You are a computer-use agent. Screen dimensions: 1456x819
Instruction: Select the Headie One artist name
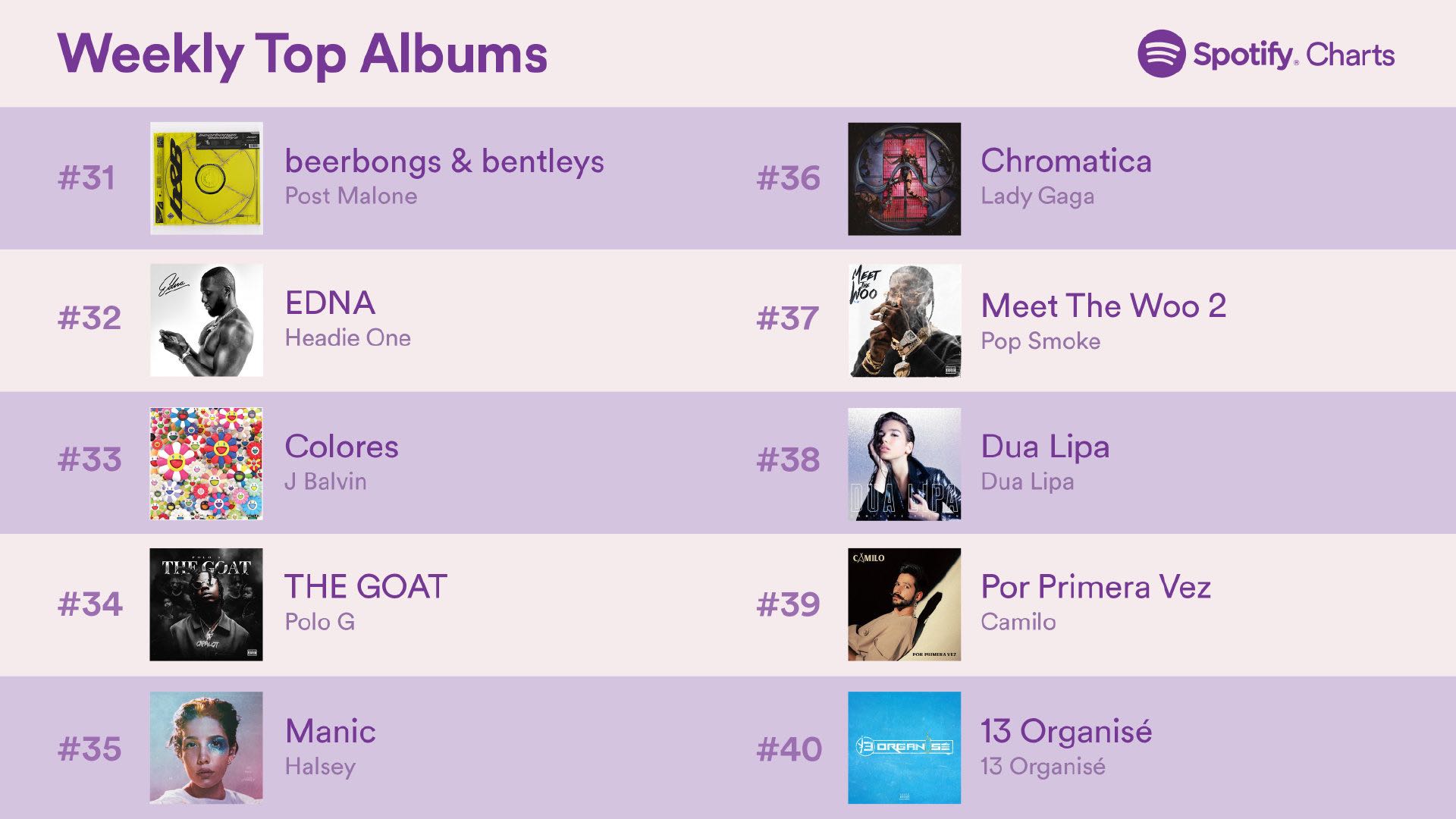(x=348, y=337)
